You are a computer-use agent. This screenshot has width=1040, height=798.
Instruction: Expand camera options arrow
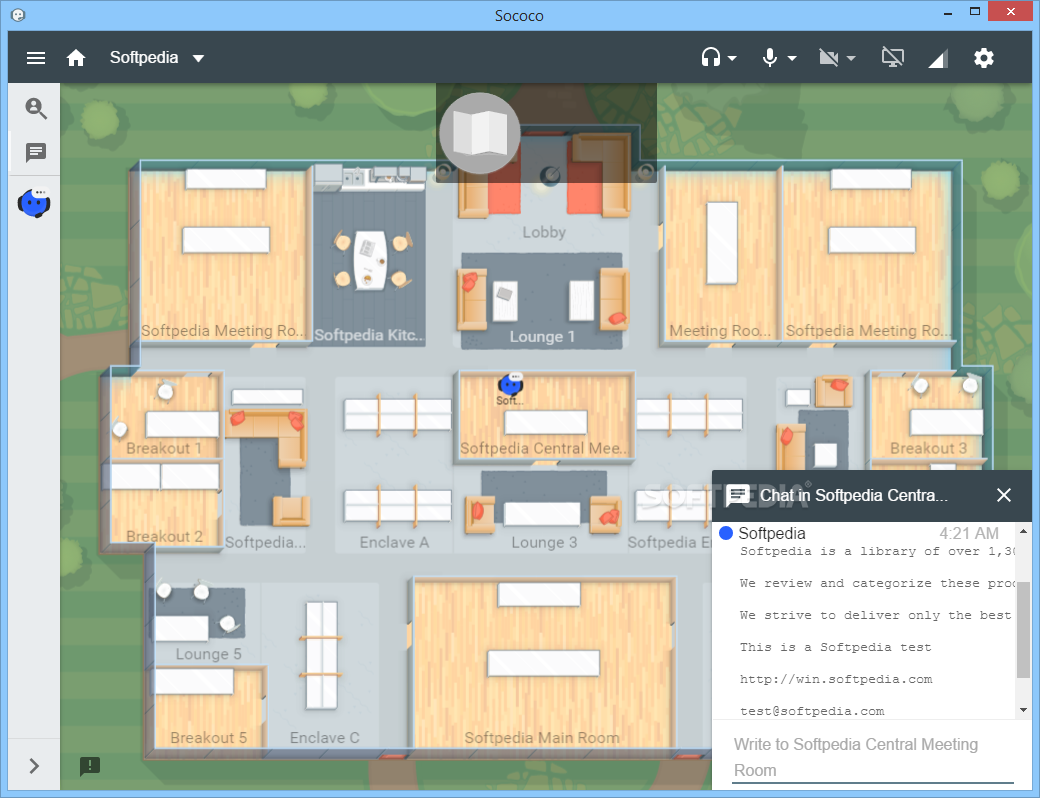(851, 58)
